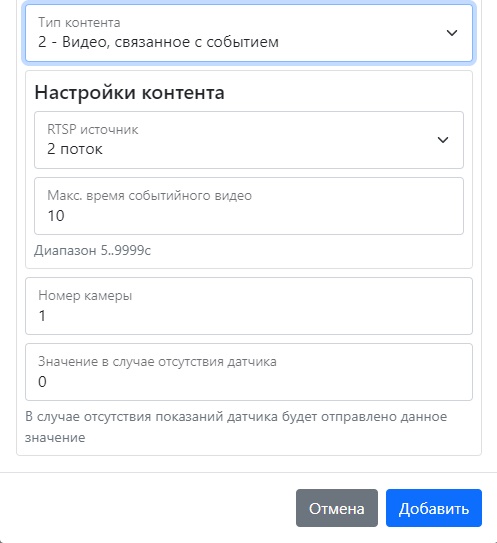Click the Отмена button

point(337,508)
